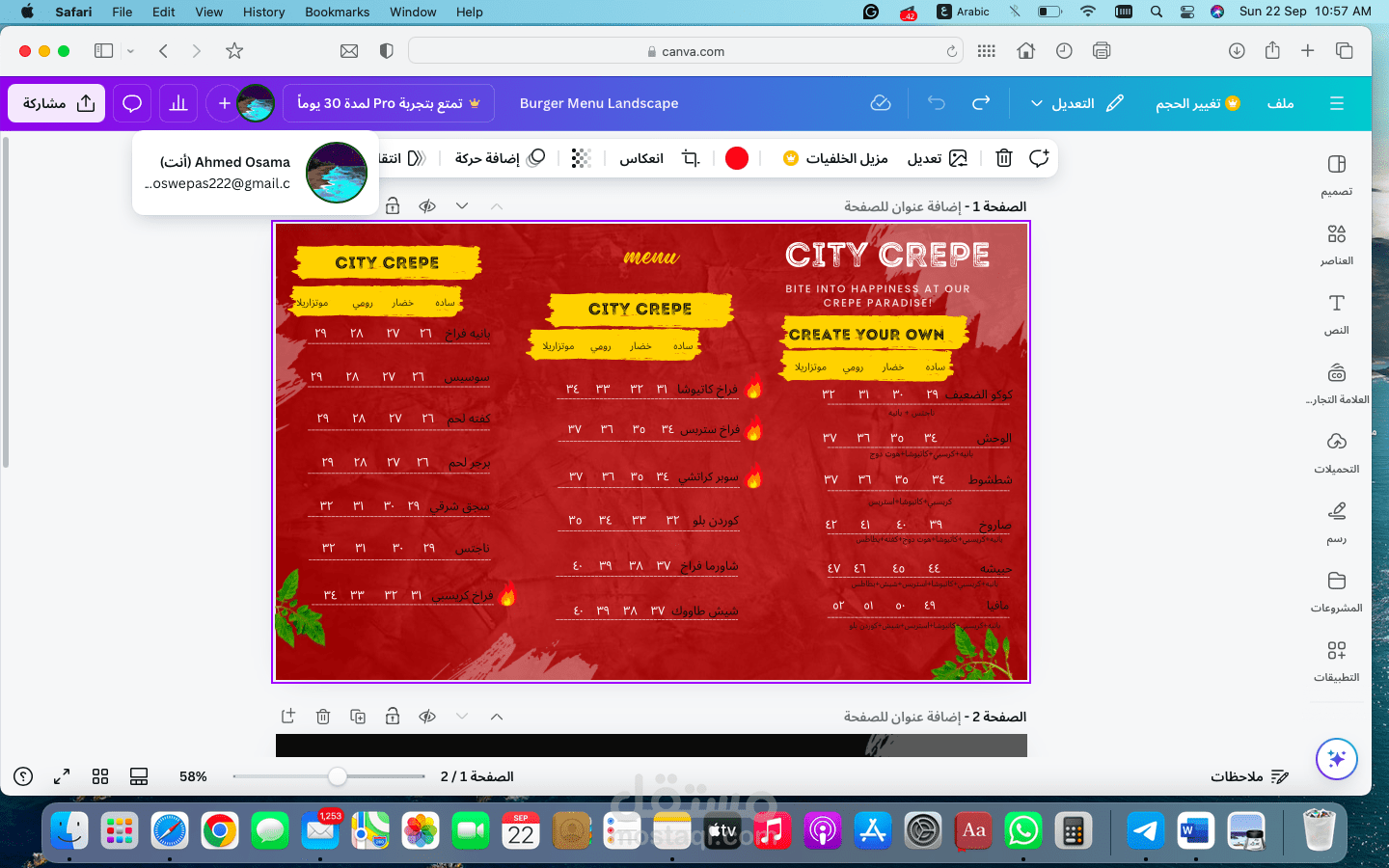Click the Flip (انعكاس) button

(641, 158)
